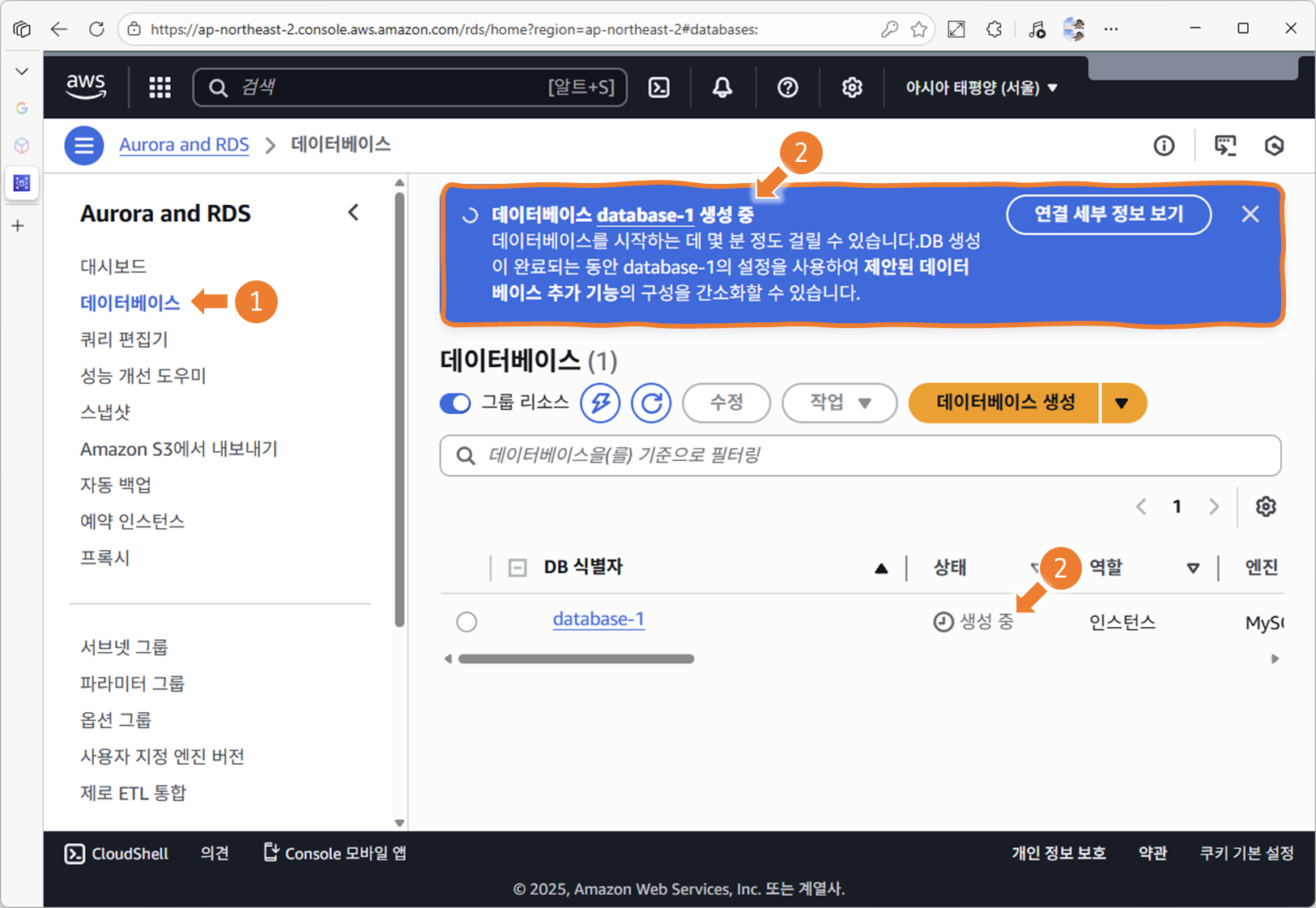Click the side navigation vertical scrollbar
This screenshot has width=1316, height=908.
click(x=399, y=409)
